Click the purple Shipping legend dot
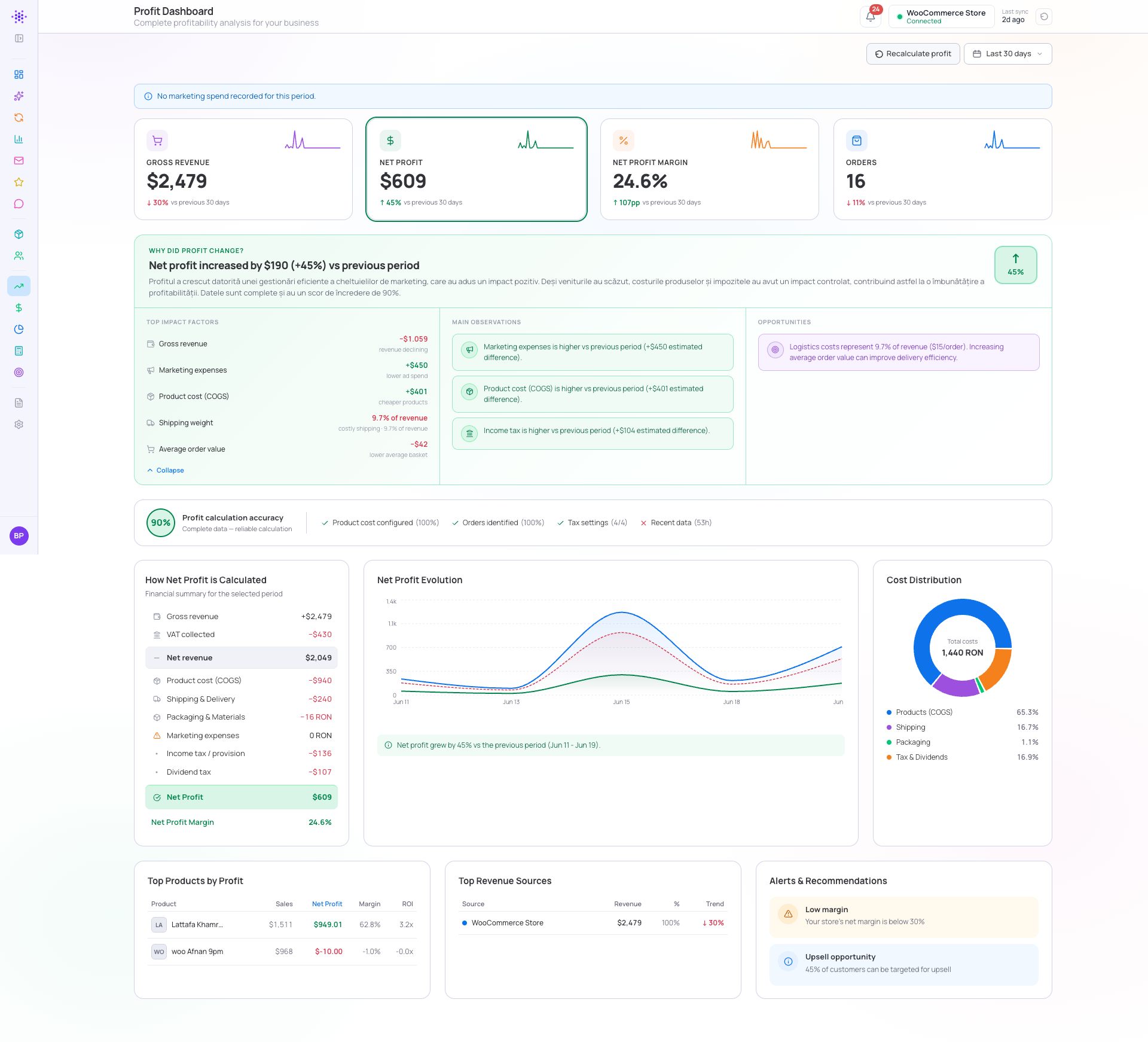This screenshot has width=1148, height=1042. [889, 727]
